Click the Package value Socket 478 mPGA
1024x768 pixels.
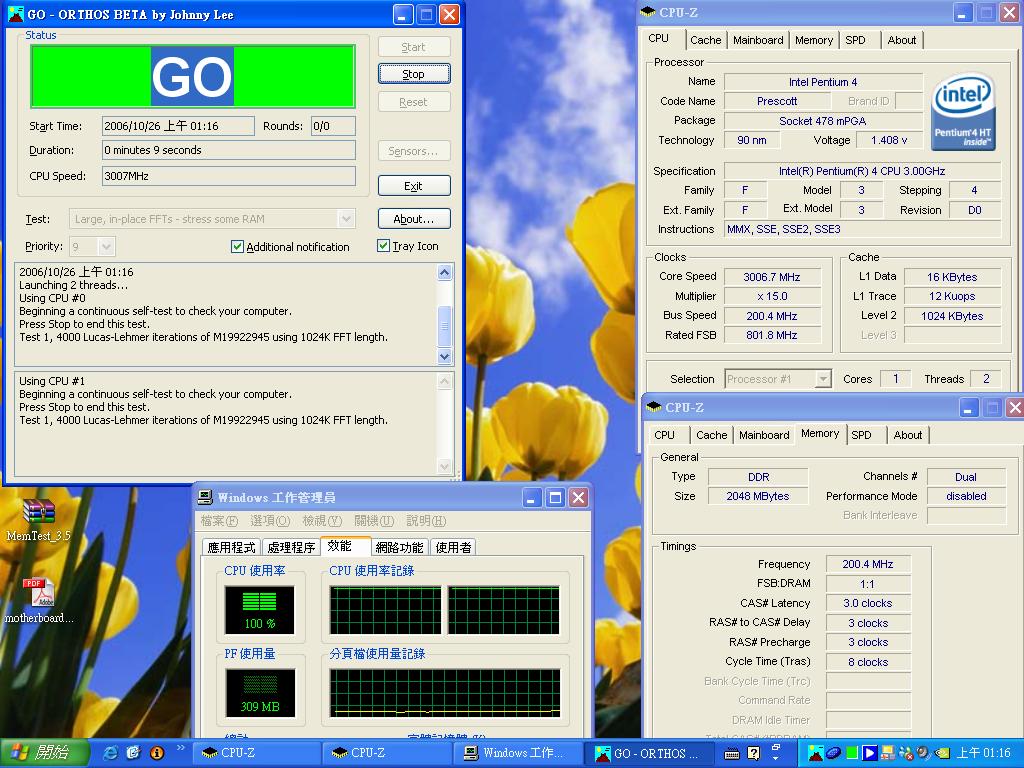823,121
